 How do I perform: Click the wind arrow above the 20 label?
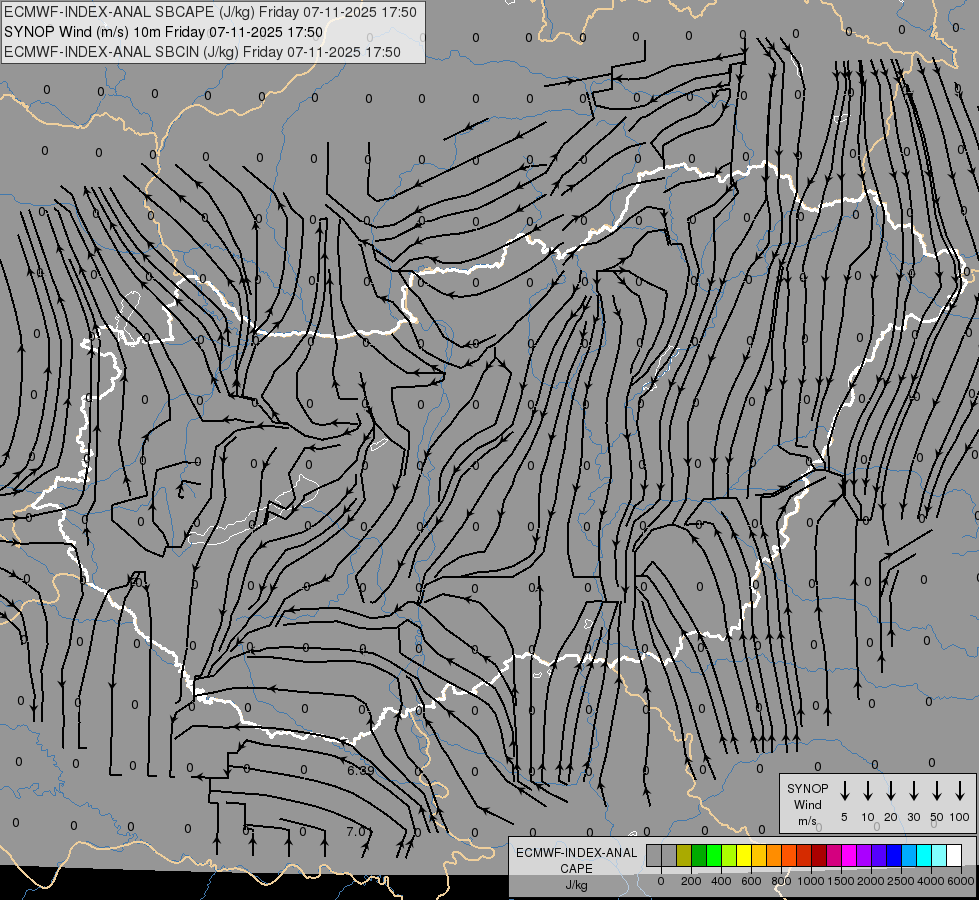point(891,791)
